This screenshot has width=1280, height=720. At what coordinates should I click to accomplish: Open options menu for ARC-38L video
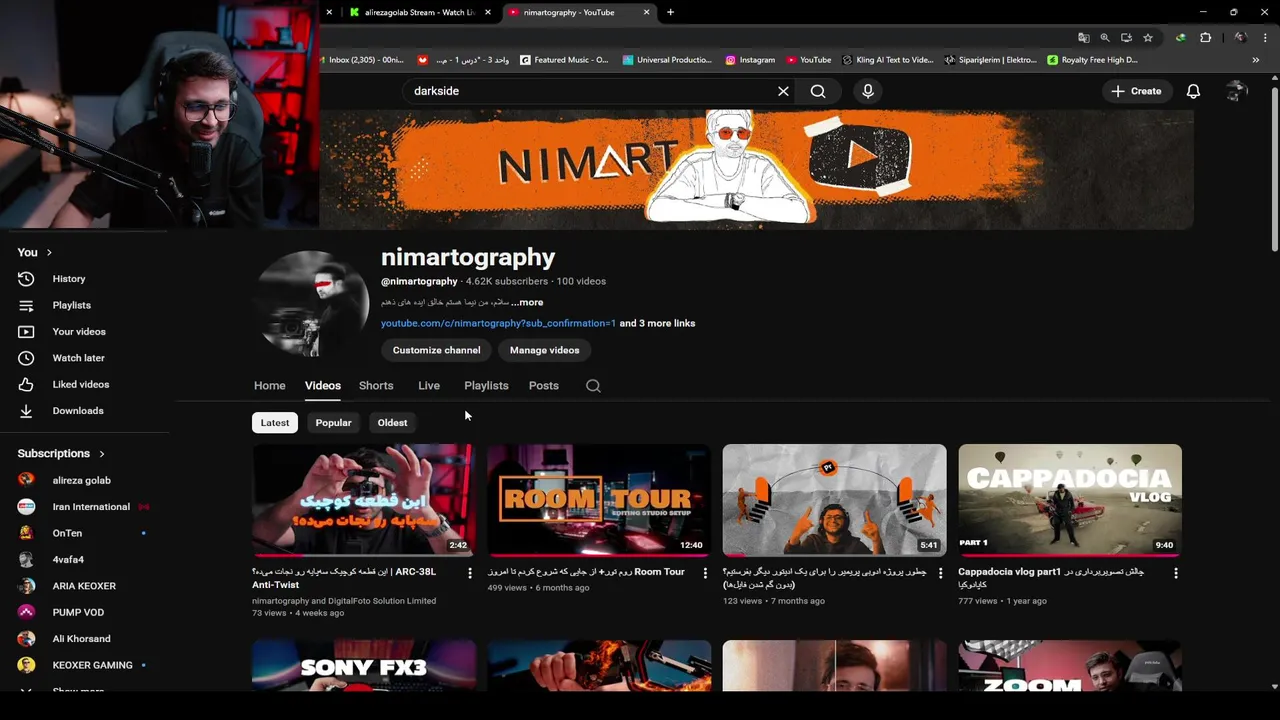[x=470, y=573]
